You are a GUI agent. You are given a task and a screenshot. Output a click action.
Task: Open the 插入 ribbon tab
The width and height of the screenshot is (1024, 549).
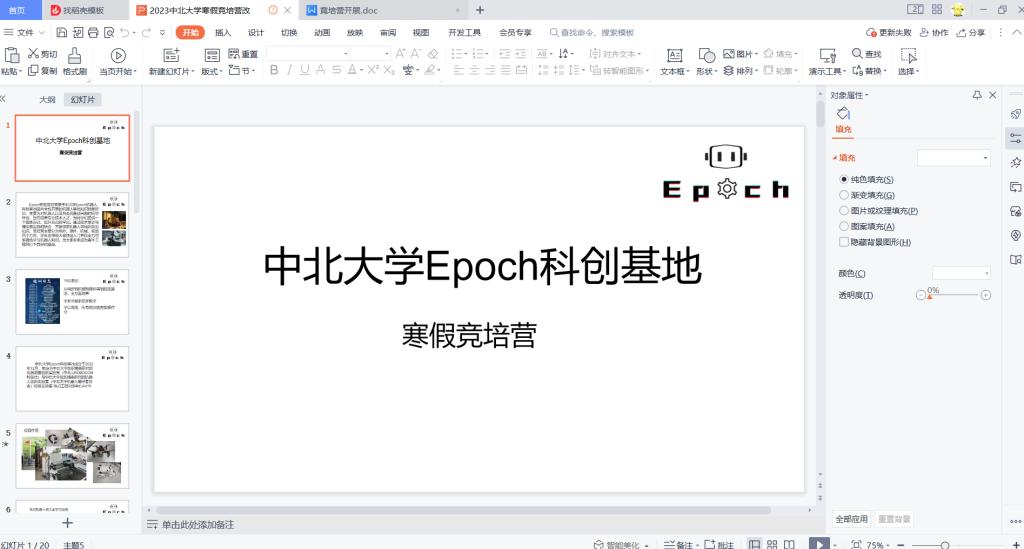[x=223, y=32]
